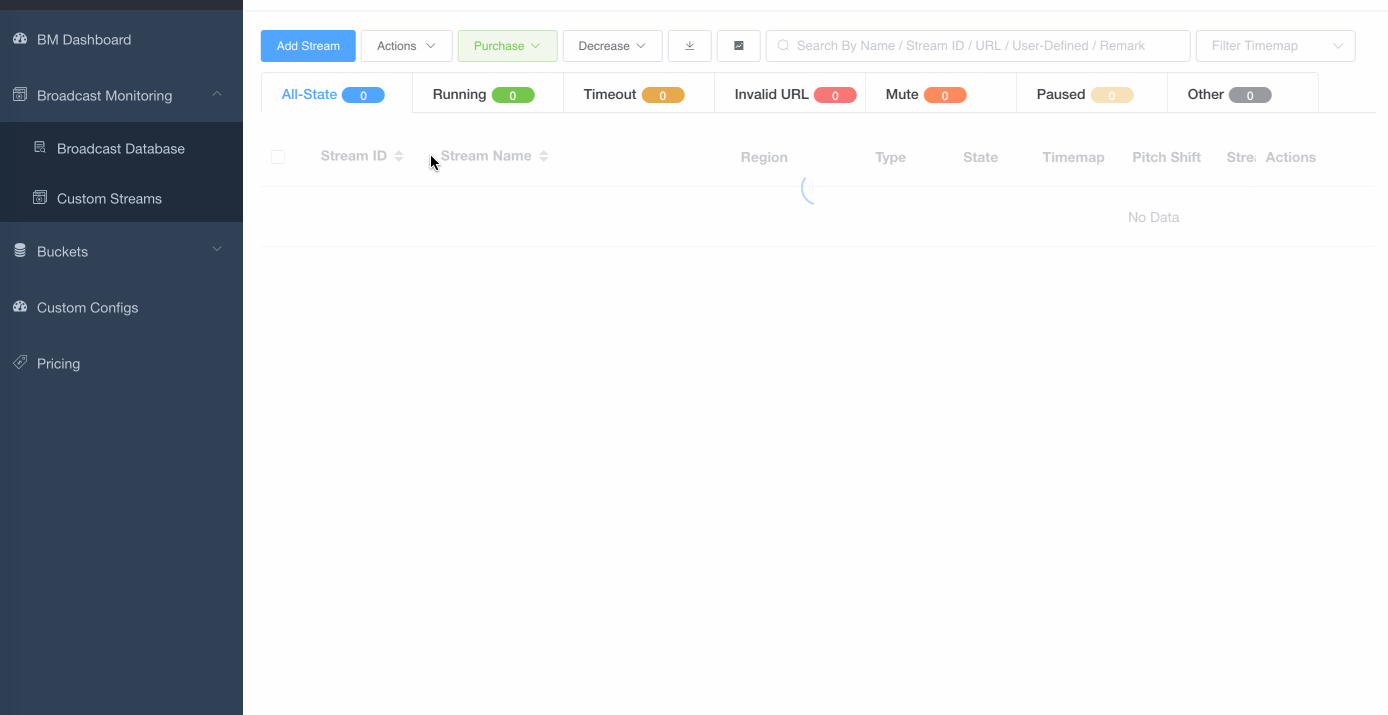Click the download icon button

(689, 46)
